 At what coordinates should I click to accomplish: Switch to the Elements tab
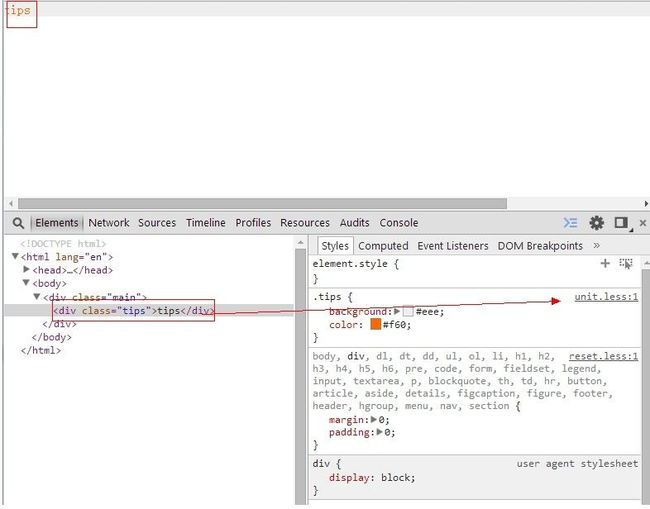pos(57,223)
